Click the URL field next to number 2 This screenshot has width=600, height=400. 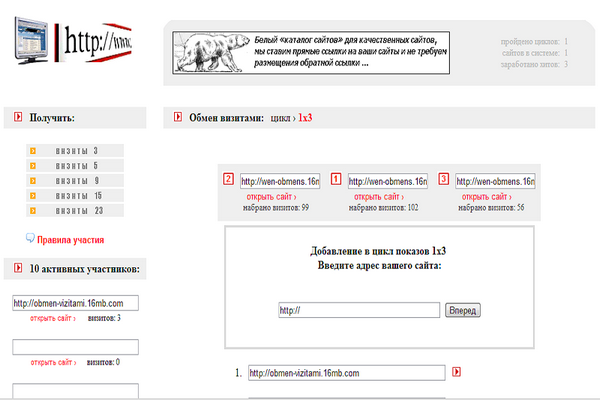coord(280,181)
